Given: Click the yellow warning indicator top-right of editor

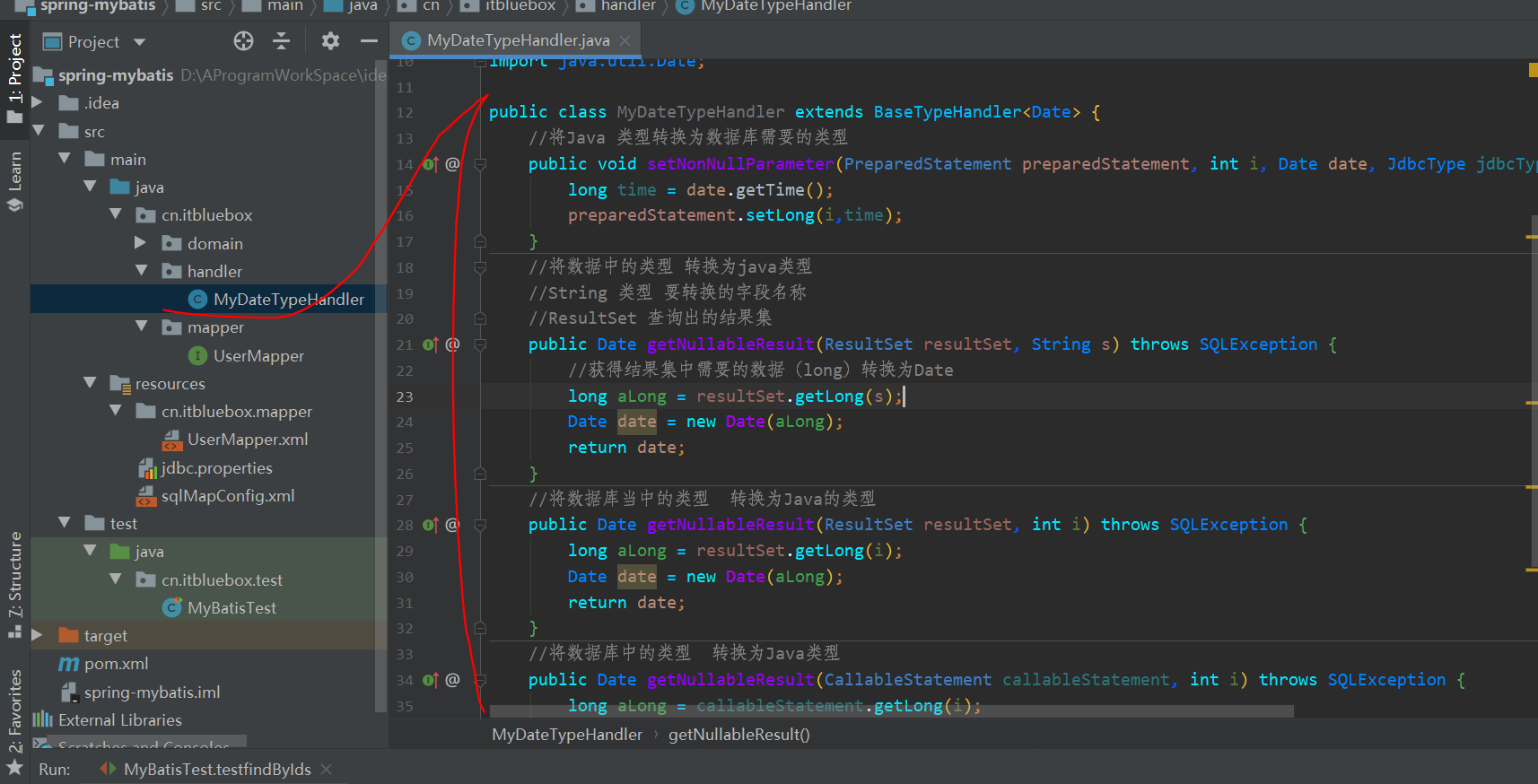Looking at the screenshot, I should pos(1533,69).
